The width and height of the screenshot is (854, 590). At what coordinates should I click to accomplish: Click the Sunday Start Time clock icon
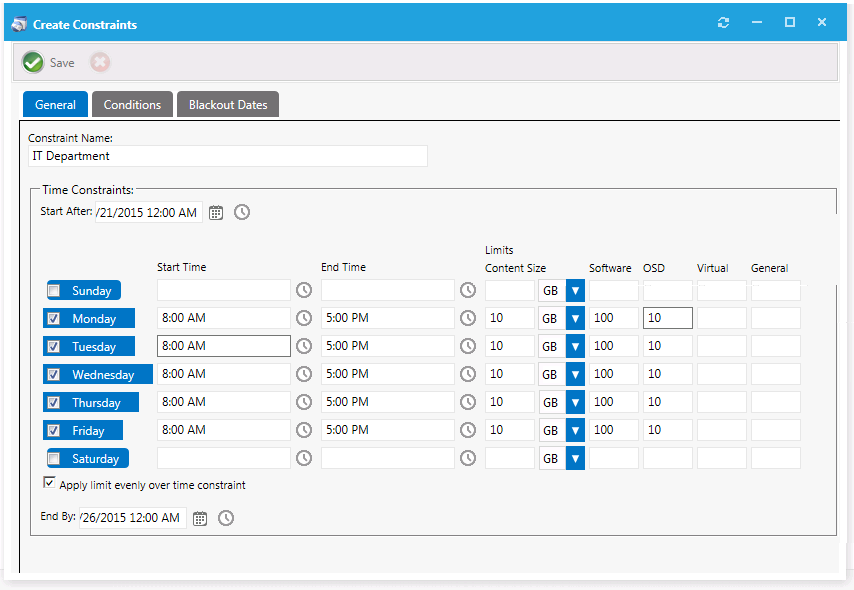coord(304,290)
